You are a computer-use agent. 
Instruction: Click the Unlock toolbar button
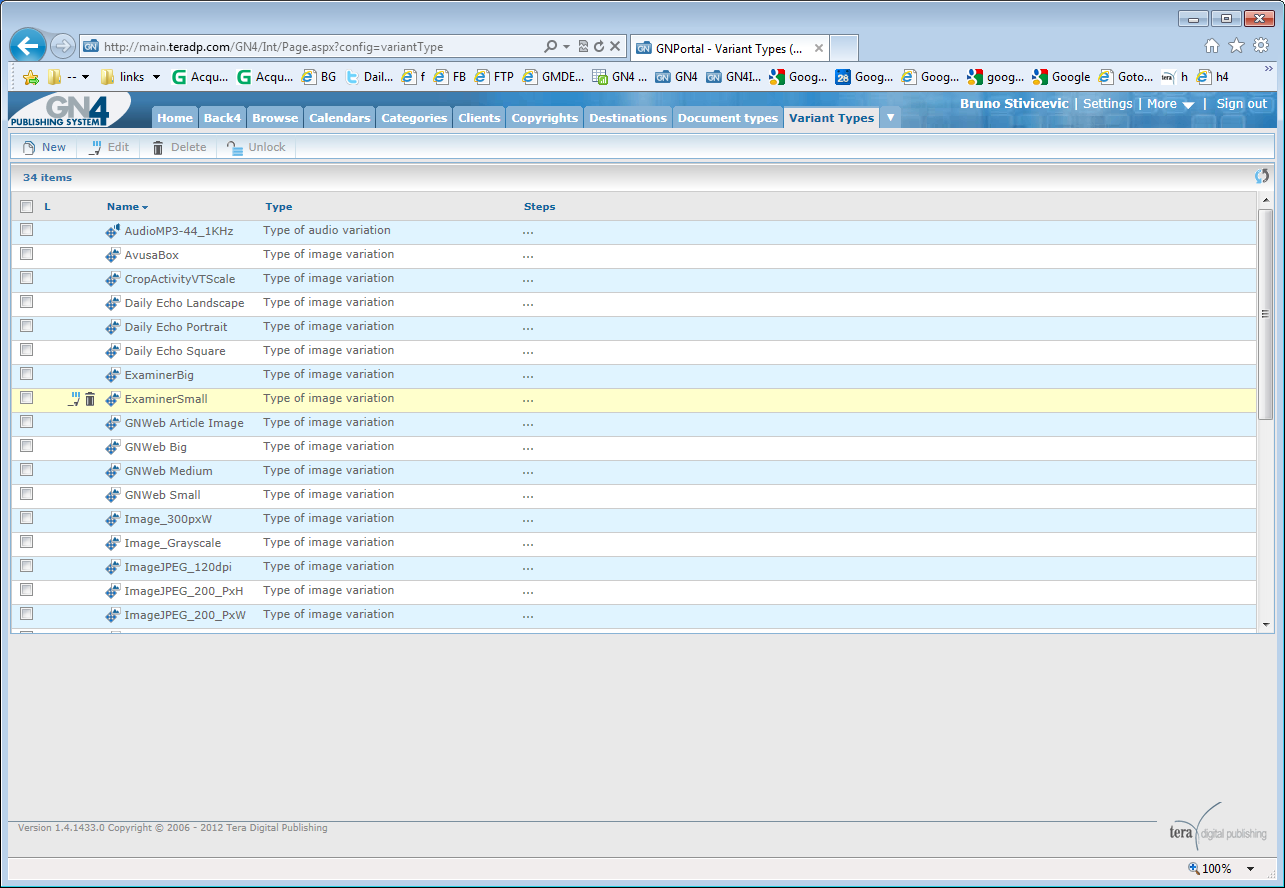(256, 147)
